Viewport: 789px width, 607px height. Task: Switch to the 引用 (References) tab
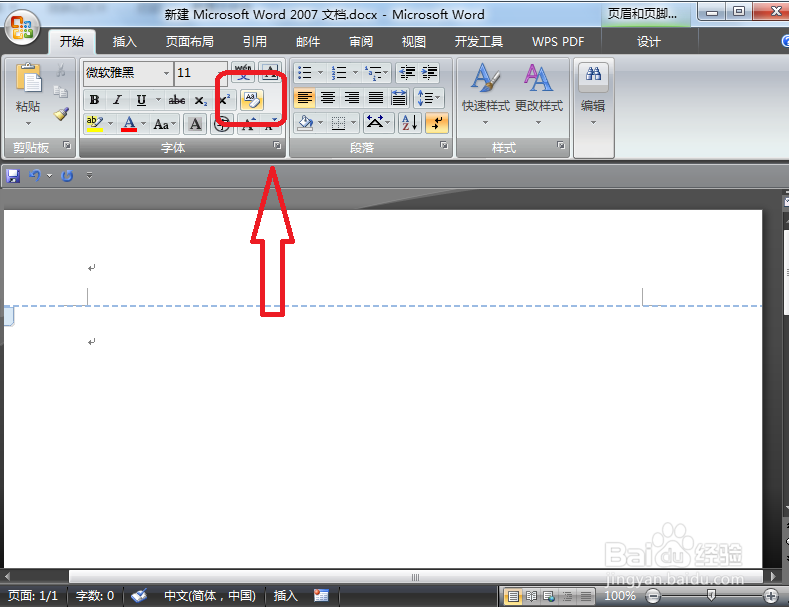(x=255, y=41)
